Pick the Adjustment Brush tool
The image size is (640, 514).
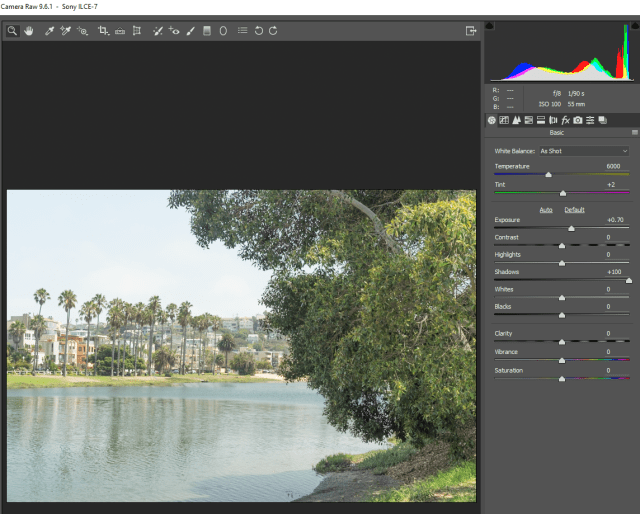(x=190, y=31)
